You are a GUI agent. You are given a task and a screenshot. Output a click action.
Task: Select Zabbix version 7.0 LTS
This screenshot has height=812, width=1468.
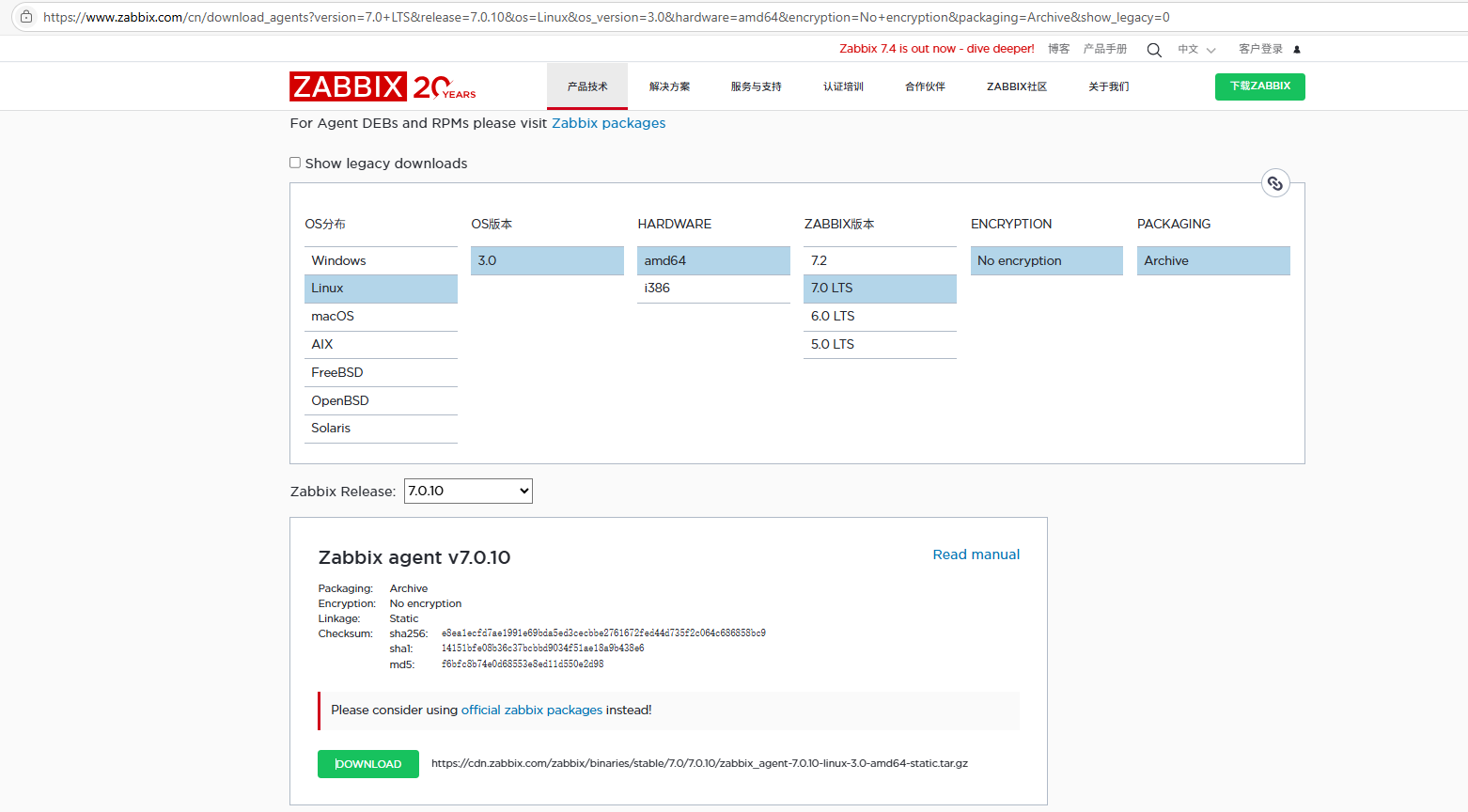[880, 289]
